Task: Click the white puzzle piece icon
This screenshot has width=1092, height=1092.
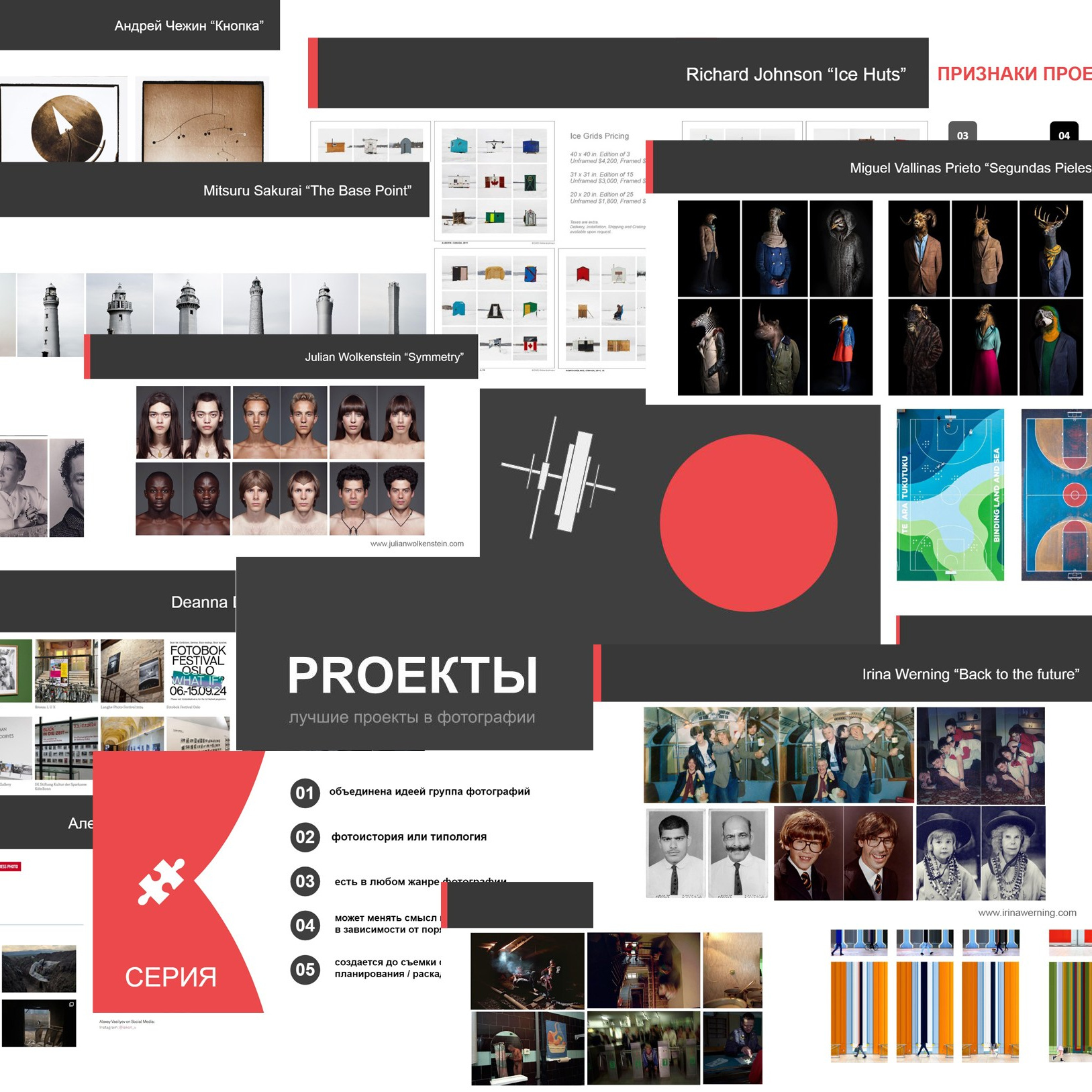Action: [x=161, y=881]
